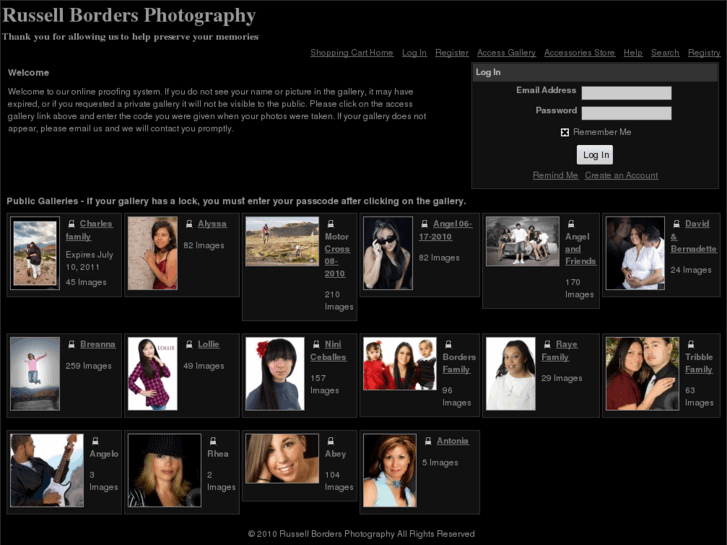Open Shopping Cart Home in navigation

click(352, 53)
